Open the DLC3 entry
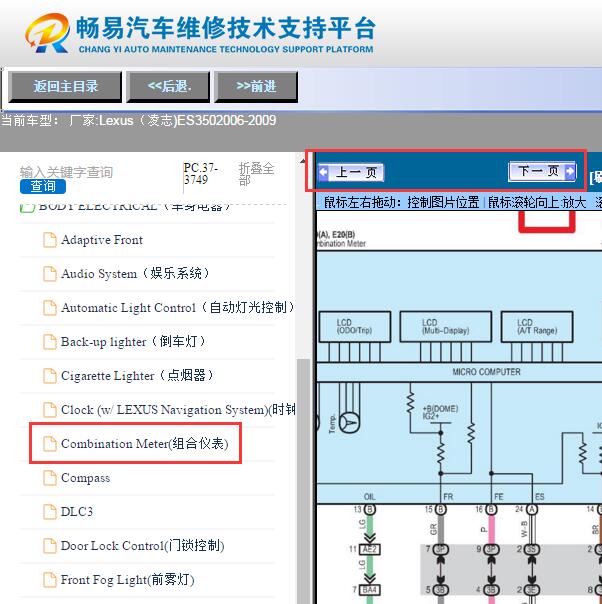The height and width of the screenshot is (604, 602). click(77, 512)
